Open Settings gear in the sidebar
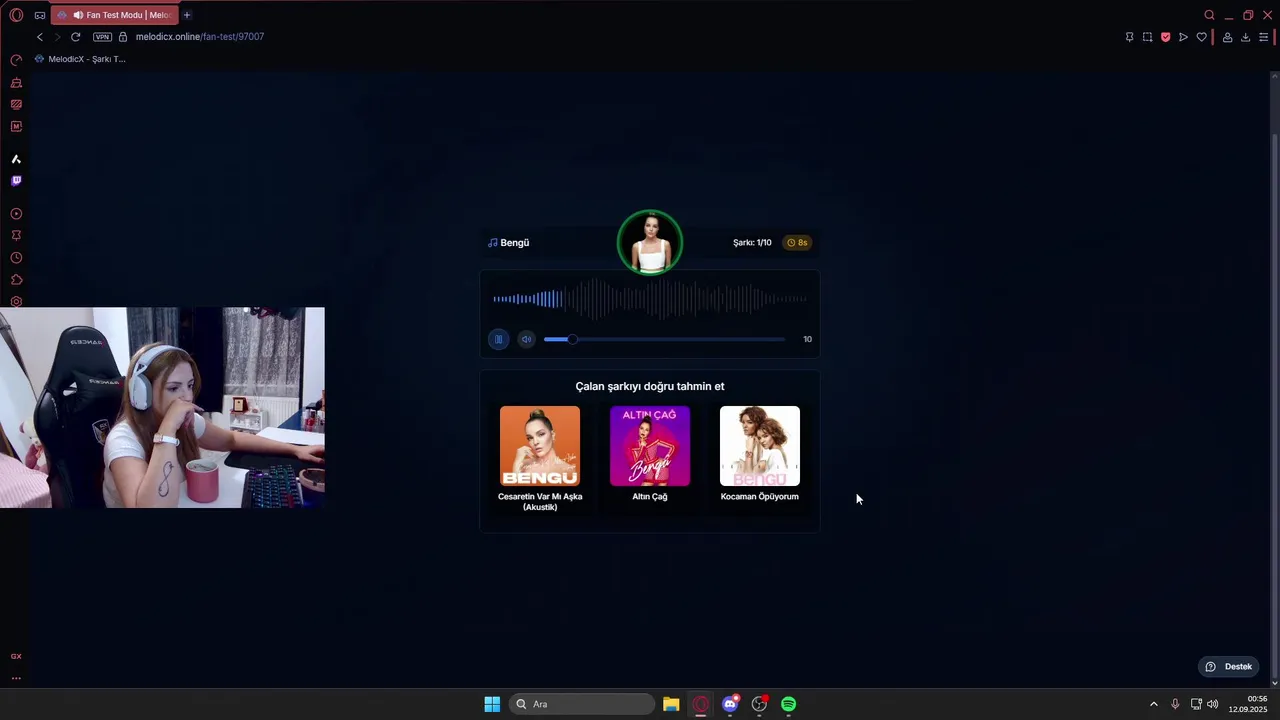1280x720 pixels. (16, 301)
